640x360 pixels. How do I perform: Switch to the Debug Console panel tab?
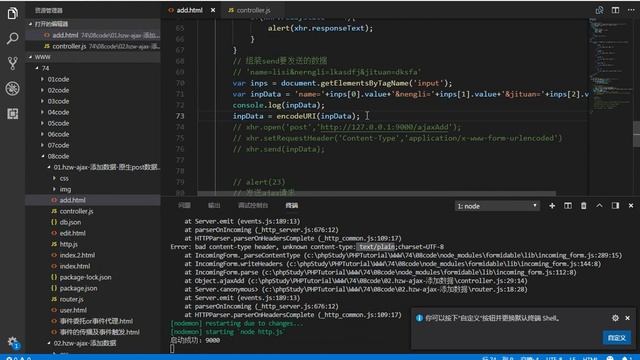point(253,205)
